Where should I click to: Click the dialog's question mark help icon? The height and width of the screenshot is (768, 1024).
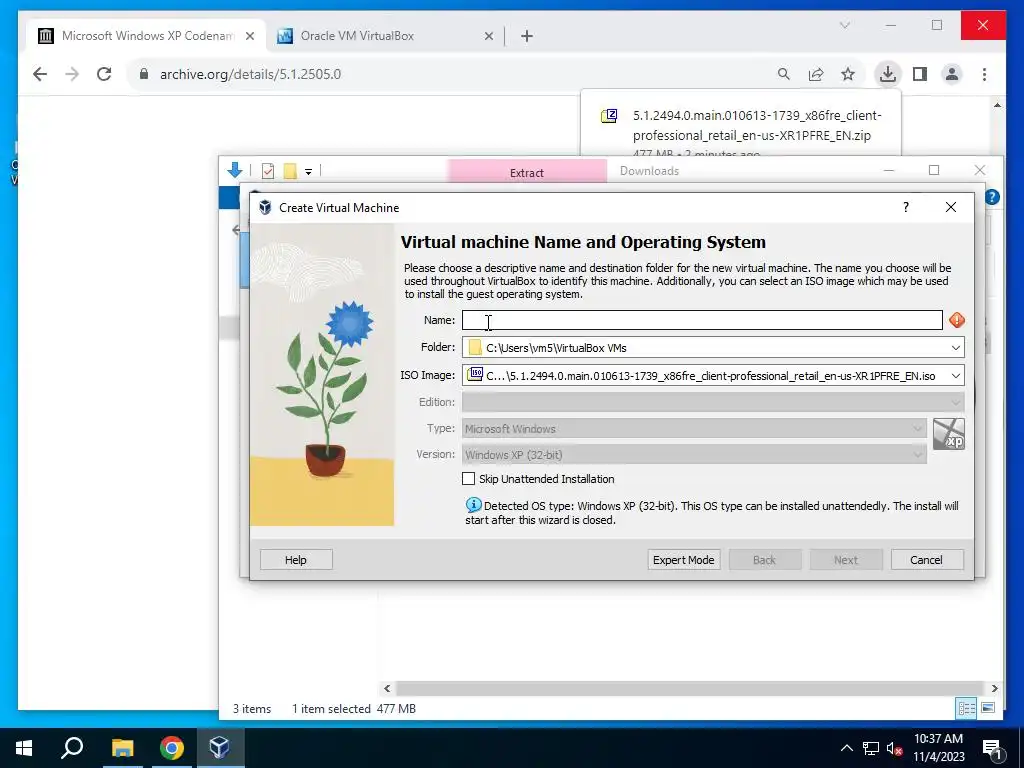(905, 207)
